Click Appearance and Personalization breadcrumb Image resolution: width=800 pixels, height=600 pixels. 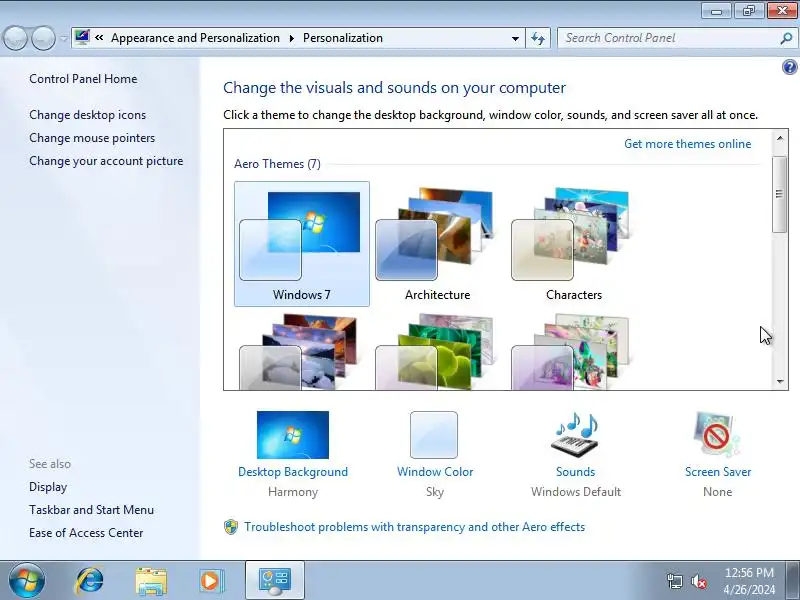(x=195, y=38)
